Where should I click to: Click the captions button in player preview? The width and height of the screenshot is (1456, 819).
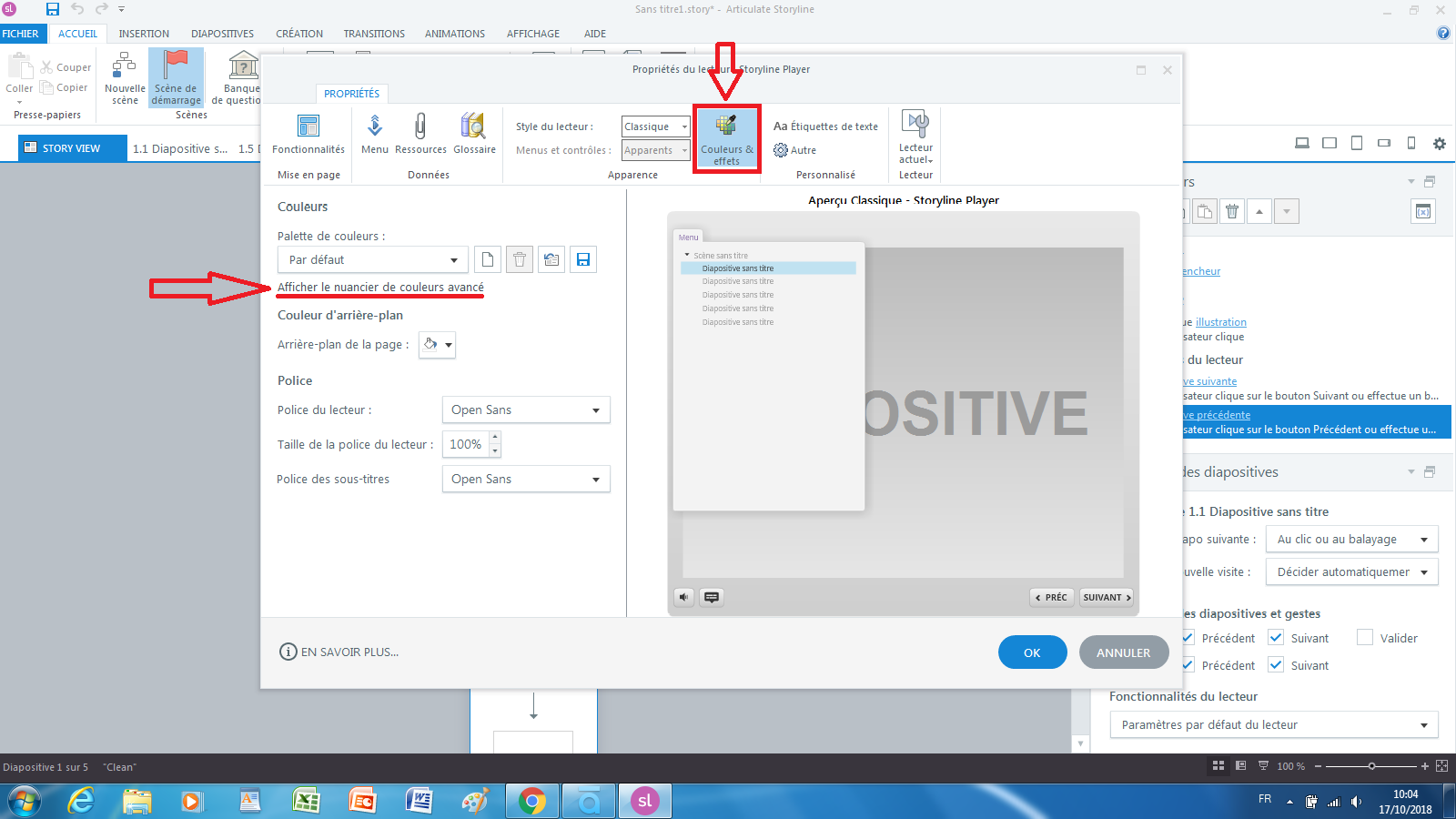(712, 597)
